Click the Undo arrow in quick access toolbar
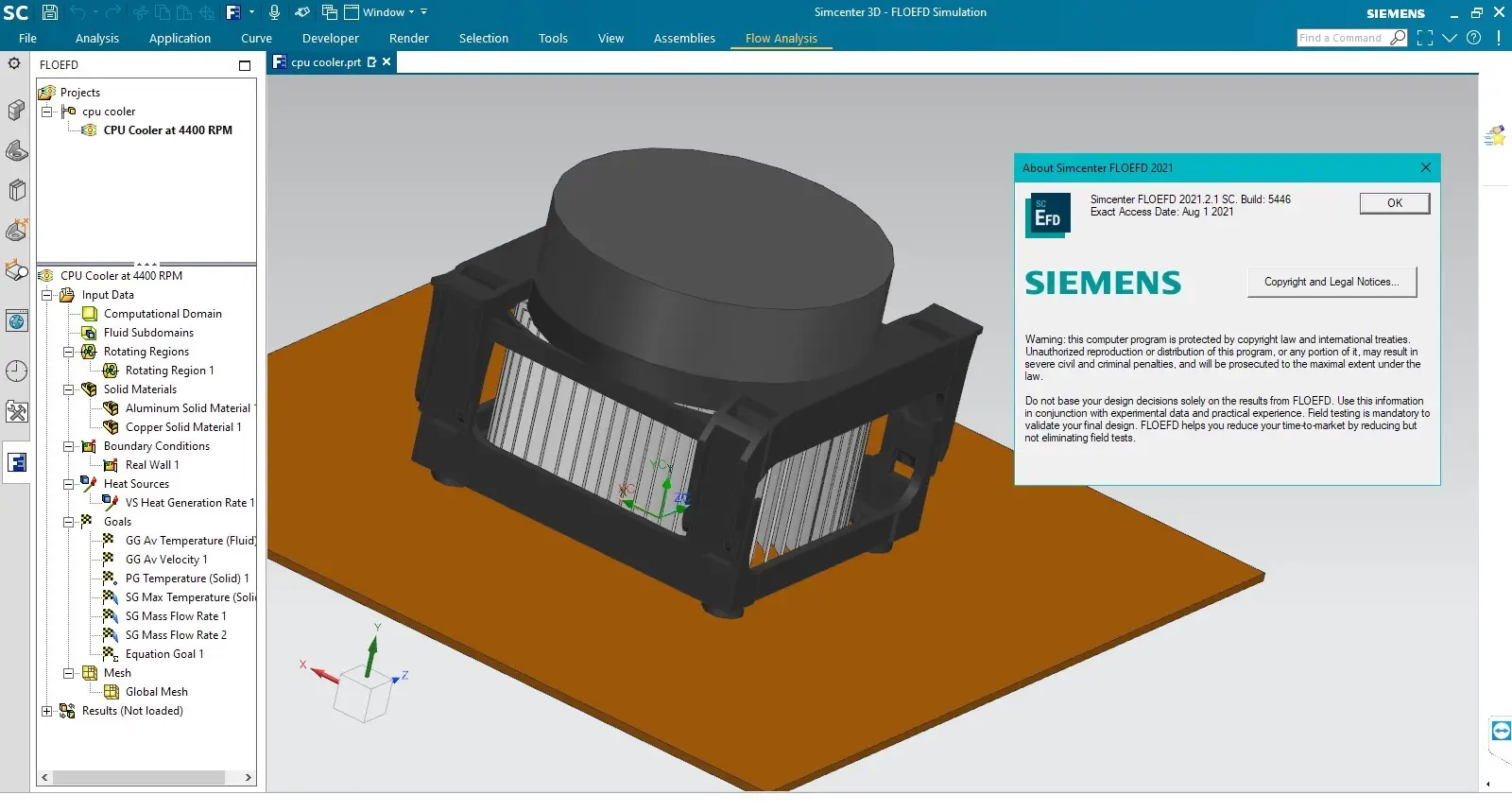This screenshot has height=812, width=1512. [x=78, y=12]
